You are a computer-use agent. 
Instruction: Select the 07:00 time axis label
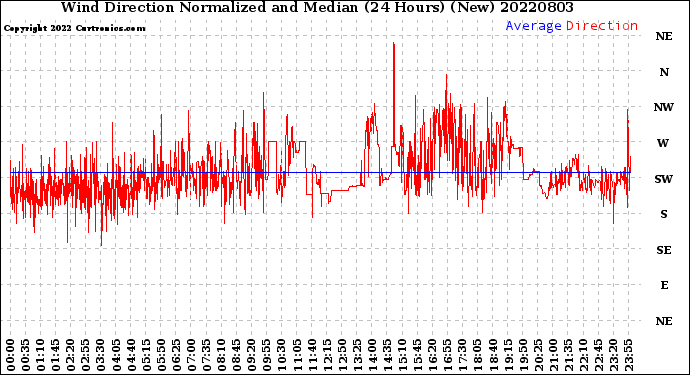(x=191, y=355)
